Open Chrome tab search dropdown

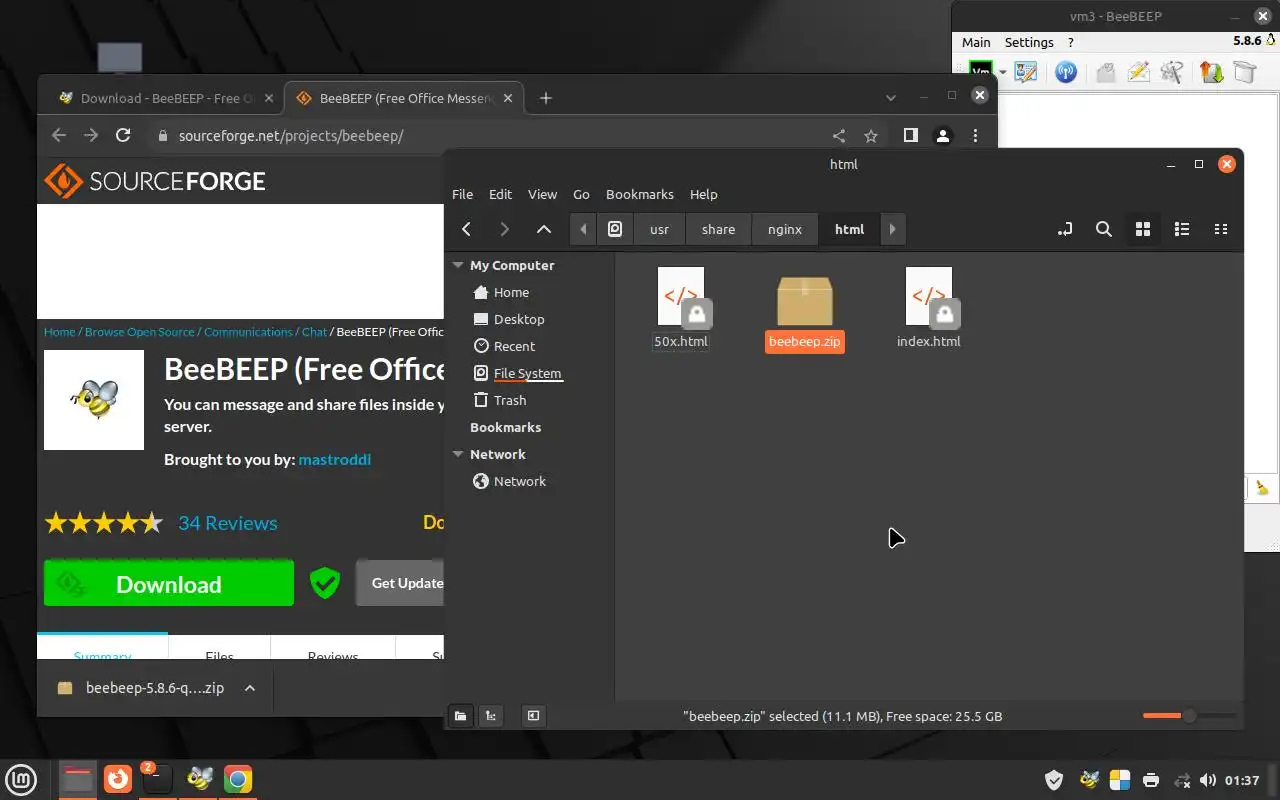[891, 97]
